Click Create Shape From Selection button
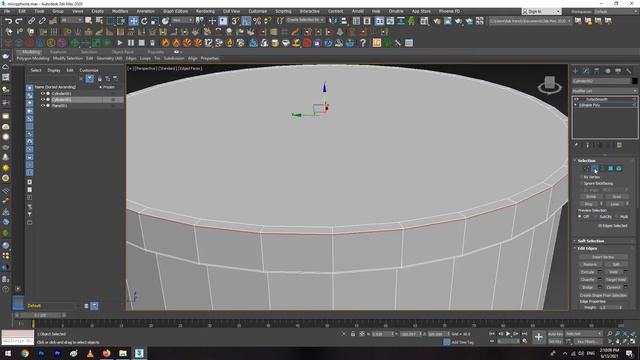The width and height of the screenshot is (640, 360). tap(603, 295)
